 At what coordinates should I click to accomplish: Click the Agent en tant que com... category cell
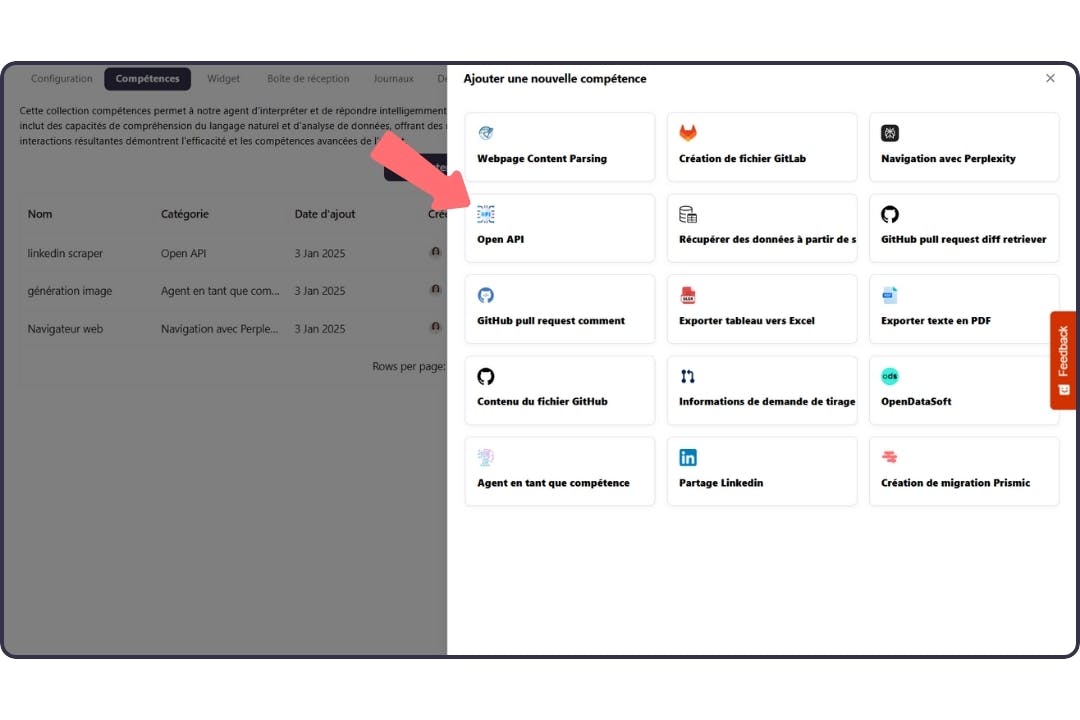point(220,291)
